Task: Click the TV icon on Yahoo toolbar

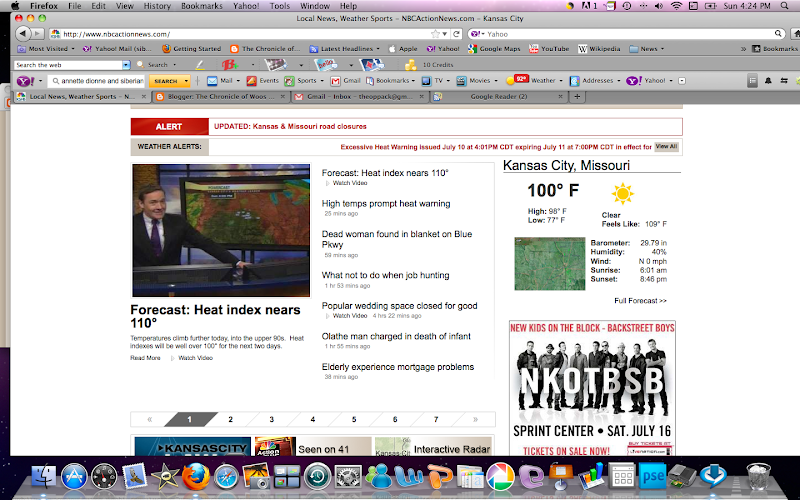Action: (x=426, y=81)
